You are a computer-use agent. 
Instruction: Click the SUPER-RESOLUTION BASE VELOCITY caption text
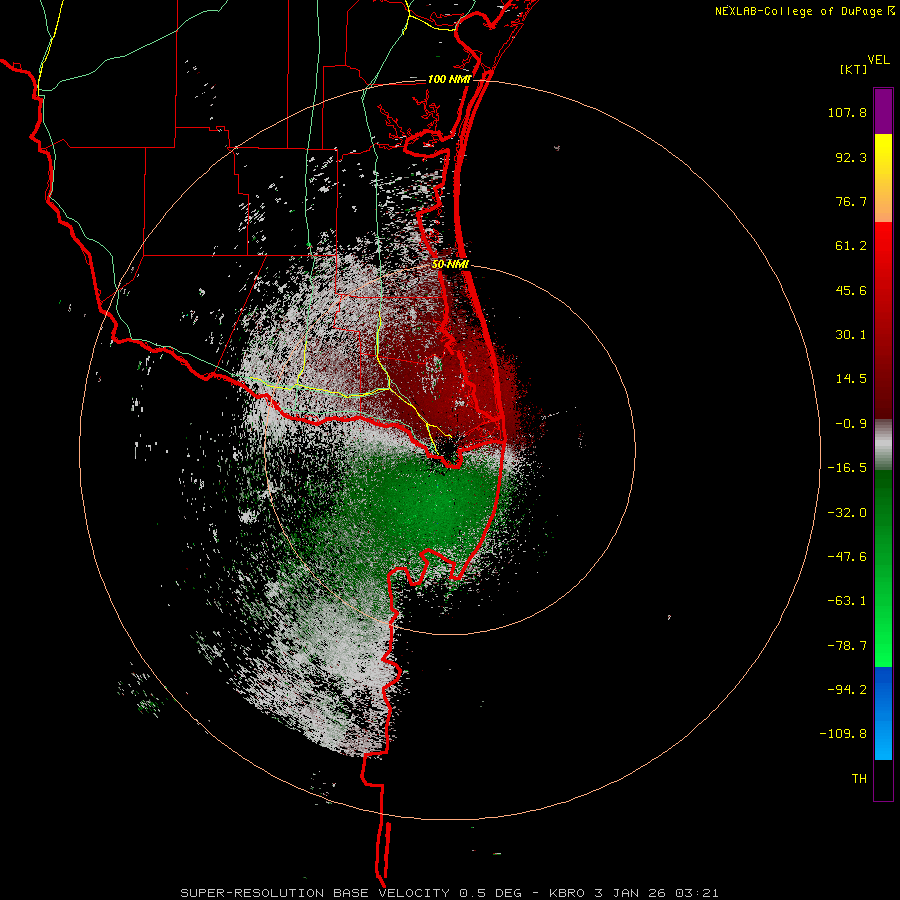315,893
